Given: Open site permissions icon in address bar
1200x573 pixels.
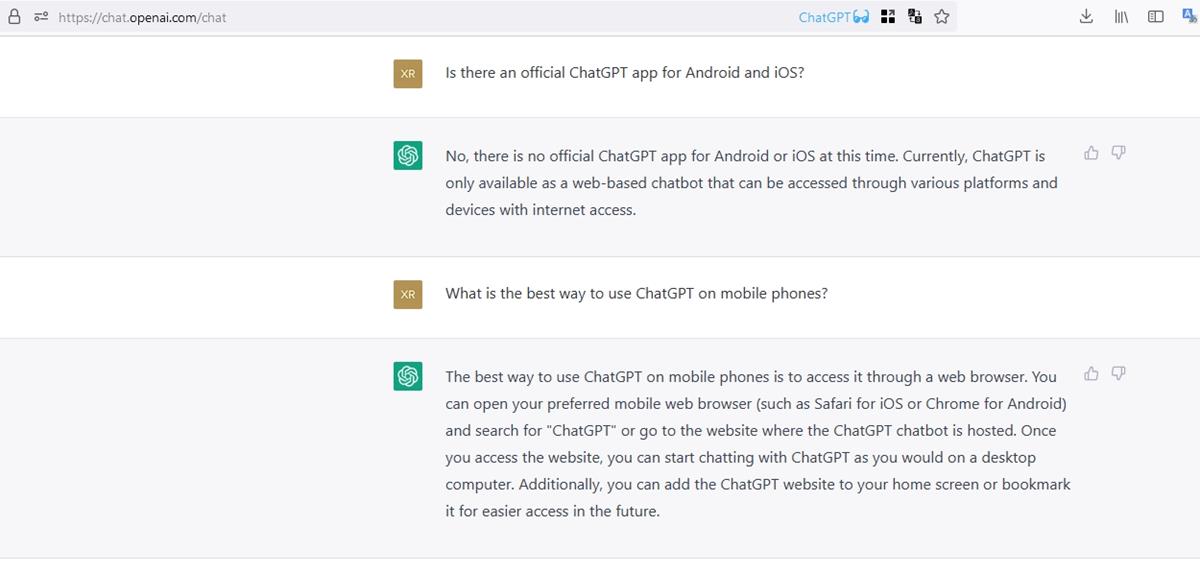Looking at the screenshot, I should point(41,17).
